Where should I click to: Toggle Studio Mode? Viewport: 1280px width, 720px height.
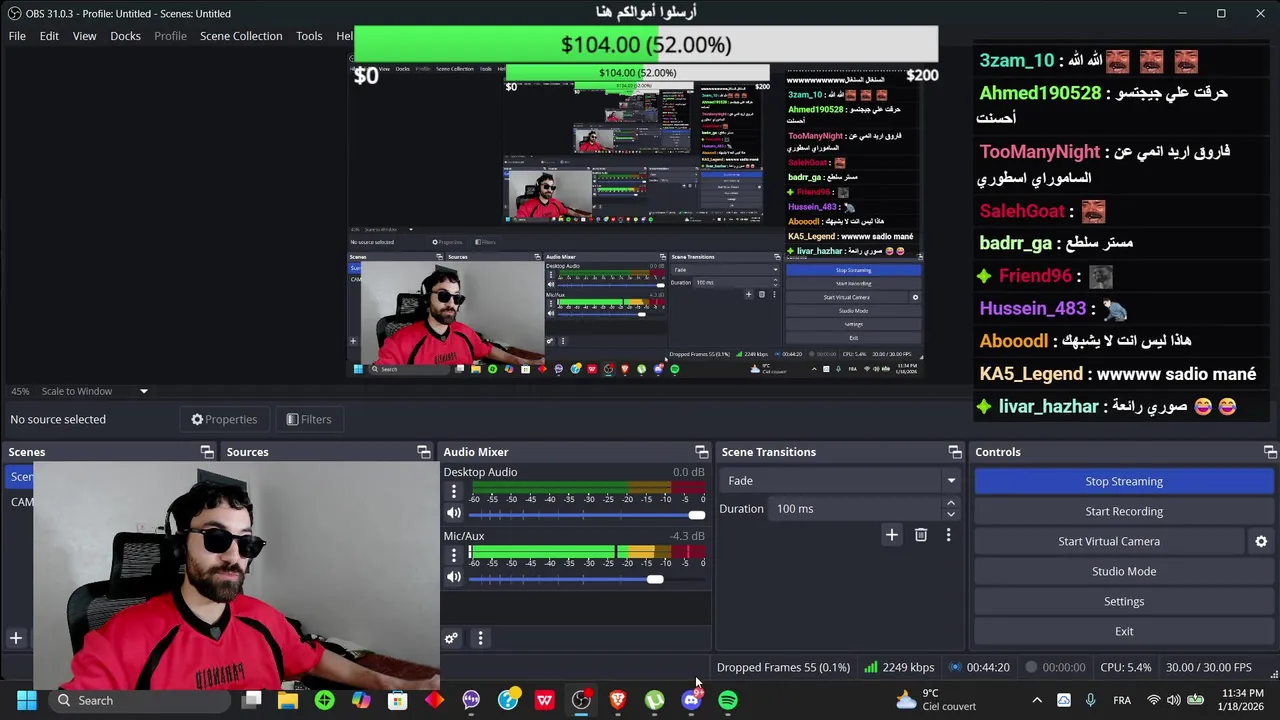(1124, 571)
